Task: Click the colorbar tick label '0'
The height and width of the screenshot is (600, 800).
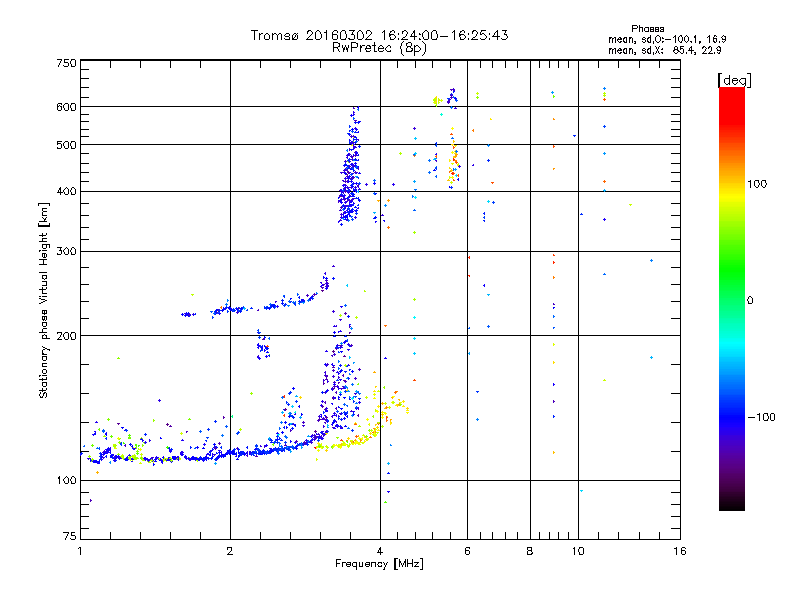Action: tap(750, 300)
